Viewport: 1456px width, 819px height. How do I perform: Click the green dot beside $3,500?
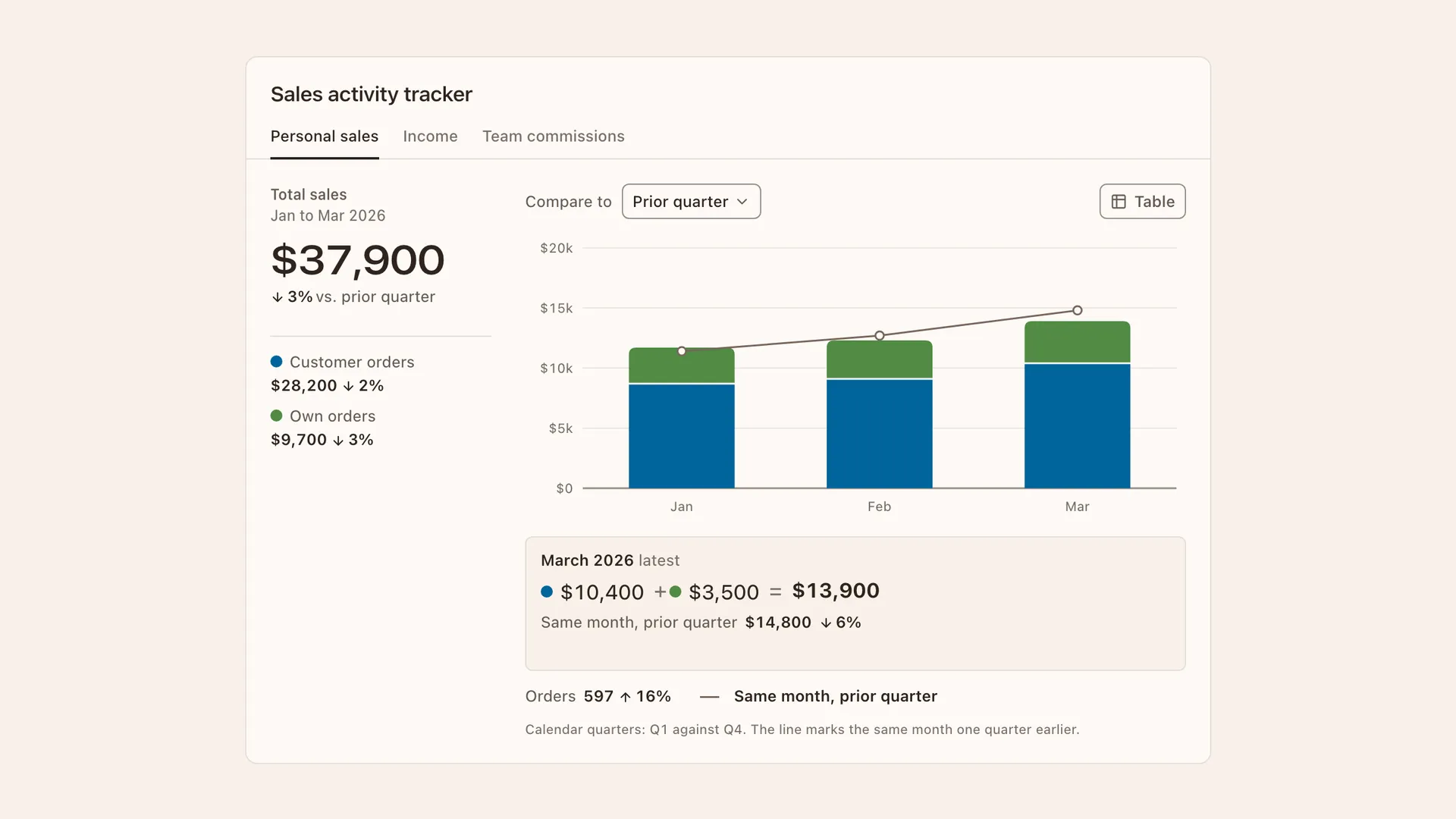pyautogui.click(x=675, y=591)
